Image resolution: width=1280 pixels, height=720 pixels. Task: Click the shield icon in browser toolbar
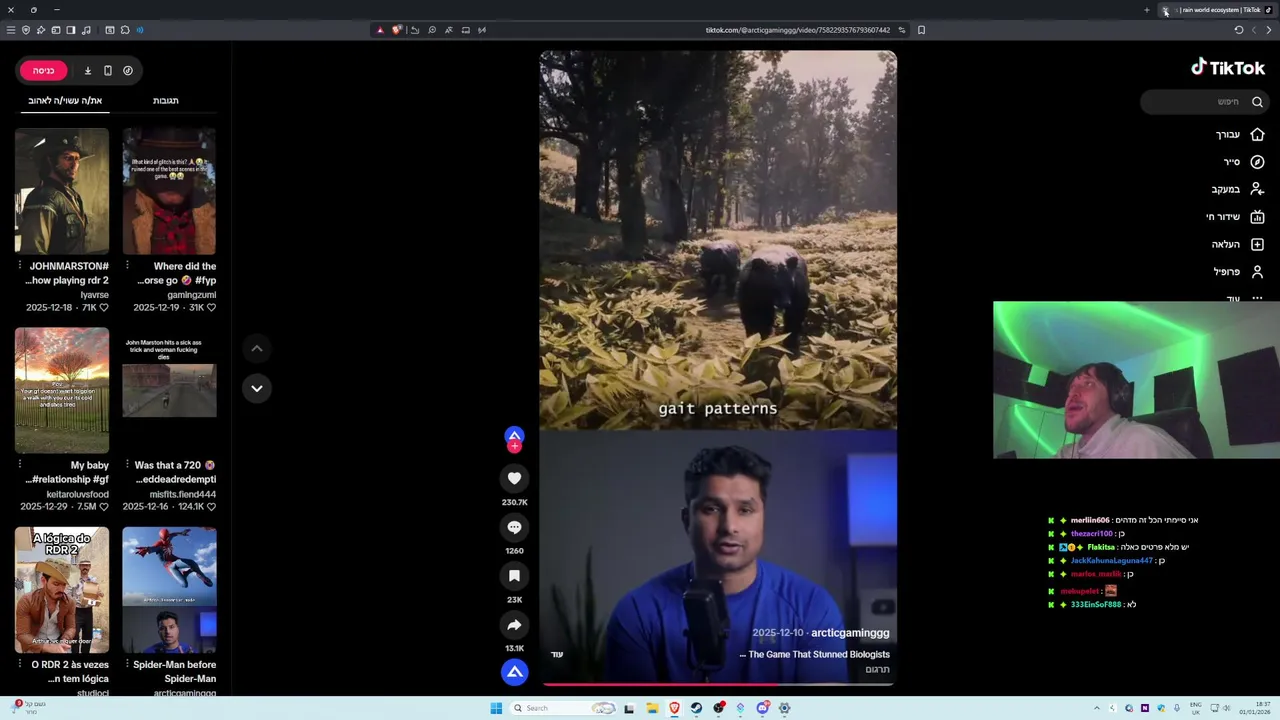[26, 30]
